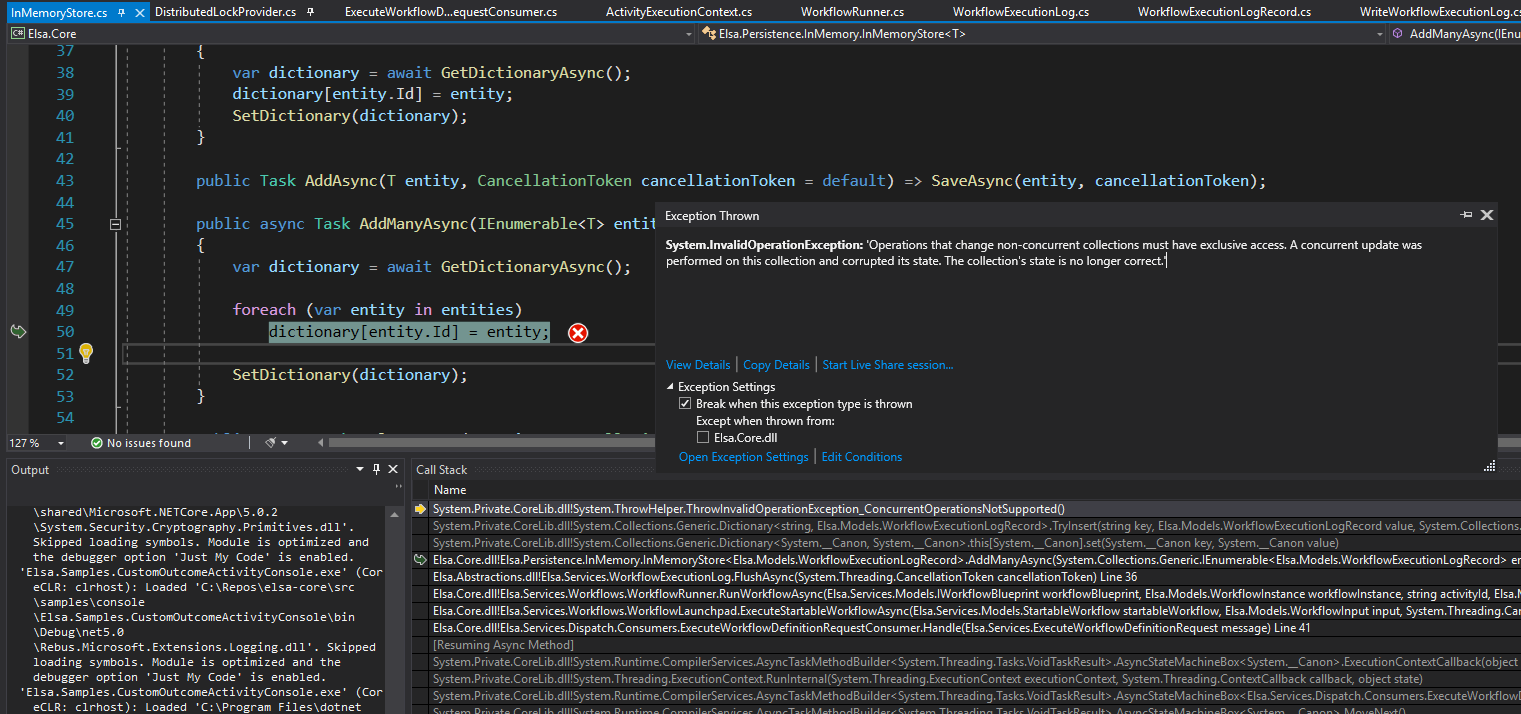
Task: Select WorkflowRunner.RunWorkflowAsync stack frame
Action: (976, 594)
